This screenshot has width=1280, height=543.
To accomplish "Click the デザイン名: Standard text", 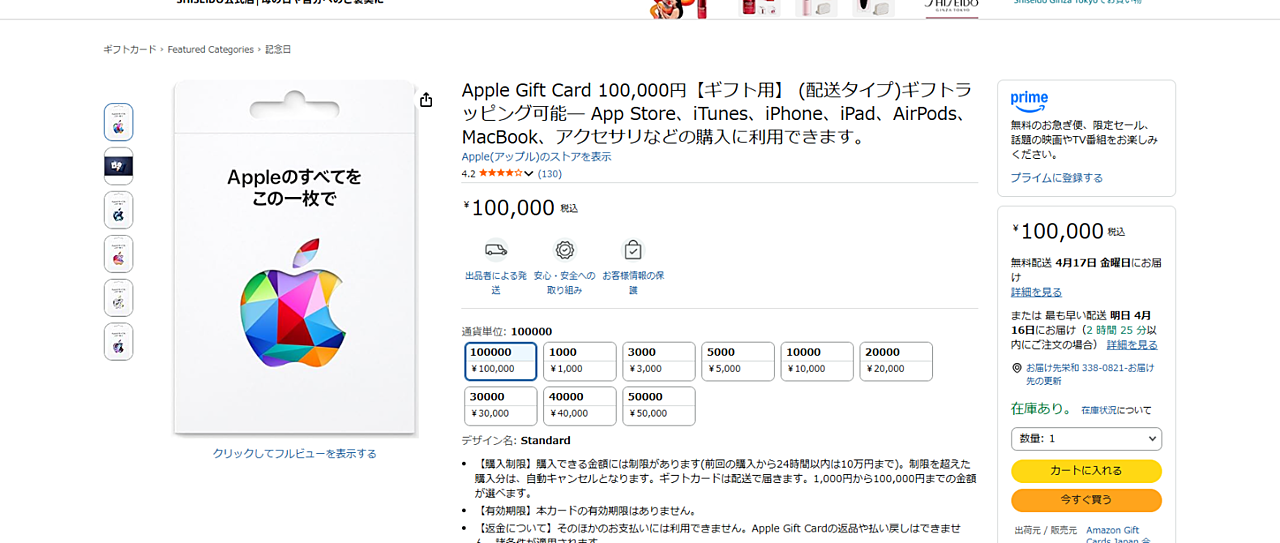I will pos(516,440).
